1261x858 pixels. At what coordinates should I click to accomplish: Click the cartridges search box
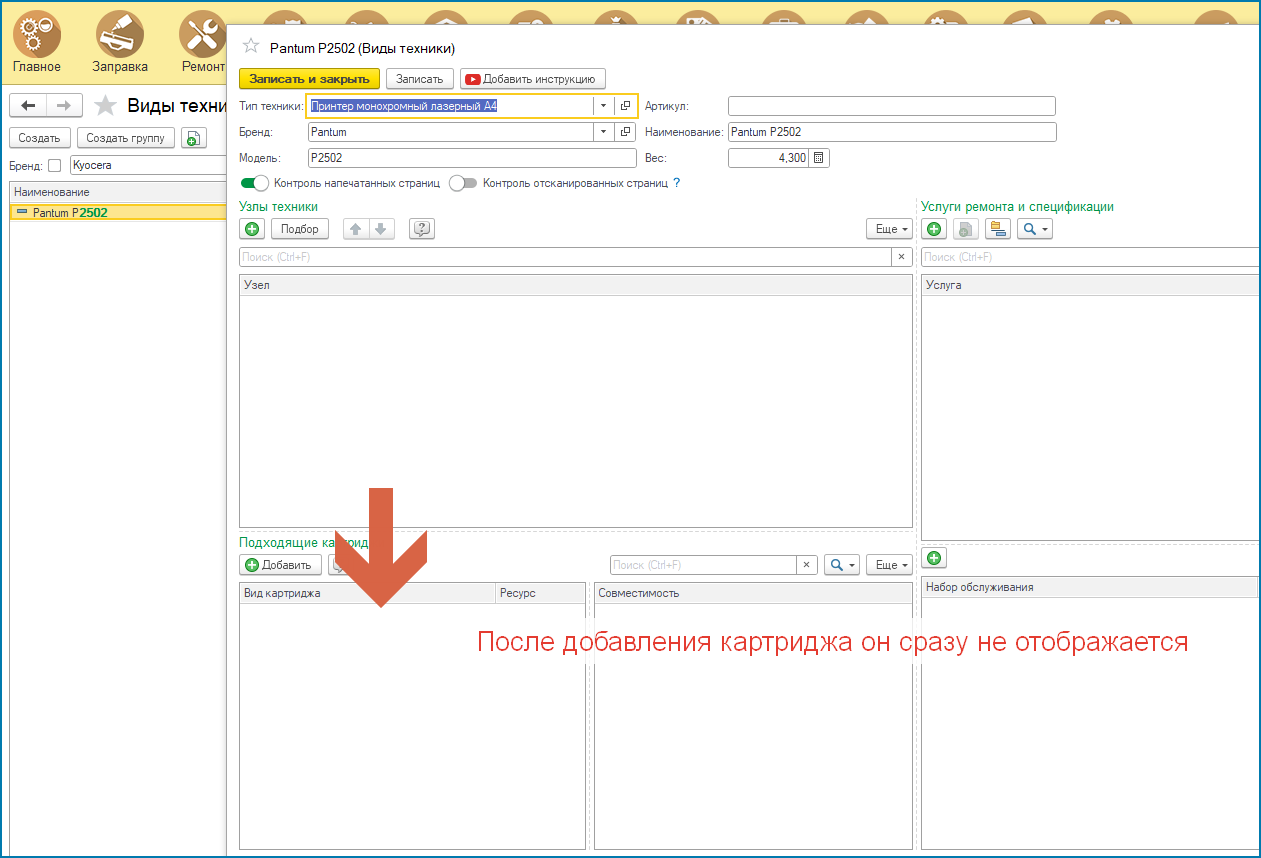(703, 565)
